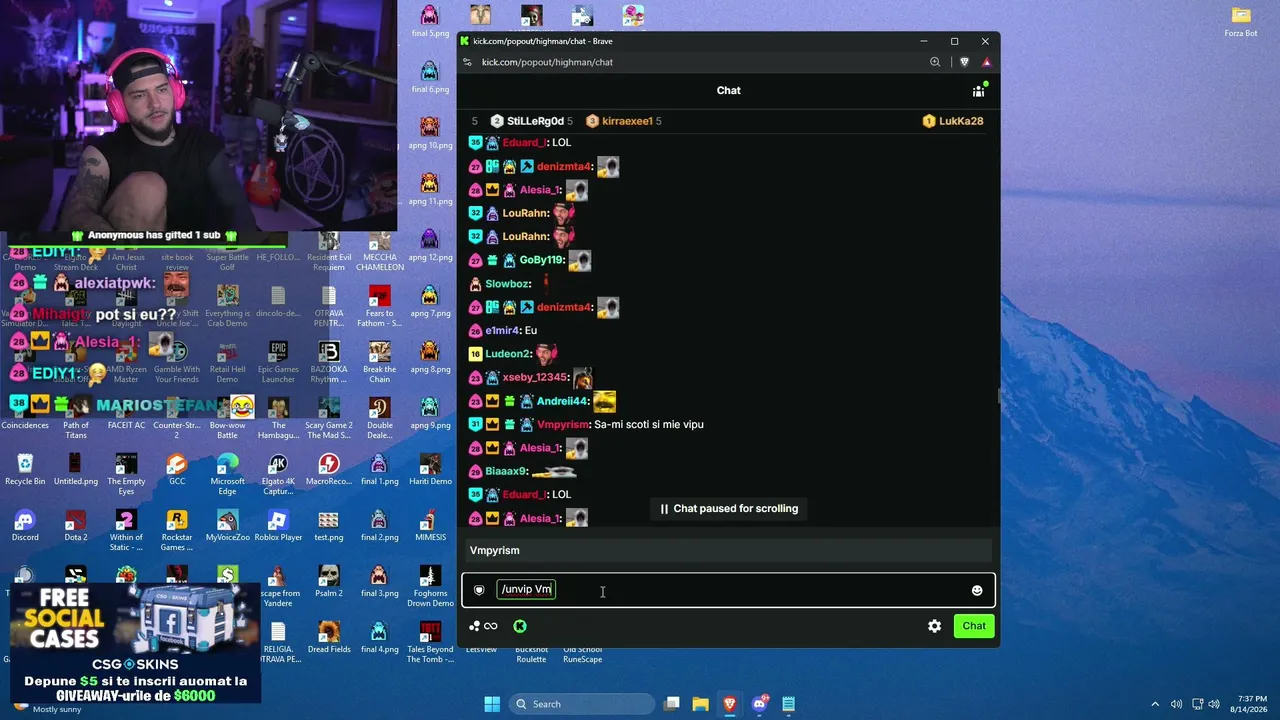Select test.png desktop file
Screen dimensions: 1280x720
pos(328,525)
